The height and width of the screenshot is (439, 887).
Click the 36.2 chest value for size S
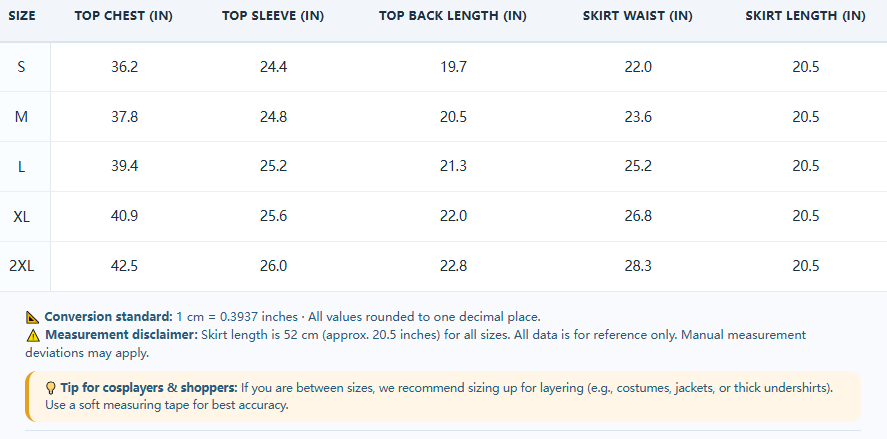pyautogui.click(x=124, y=67)
